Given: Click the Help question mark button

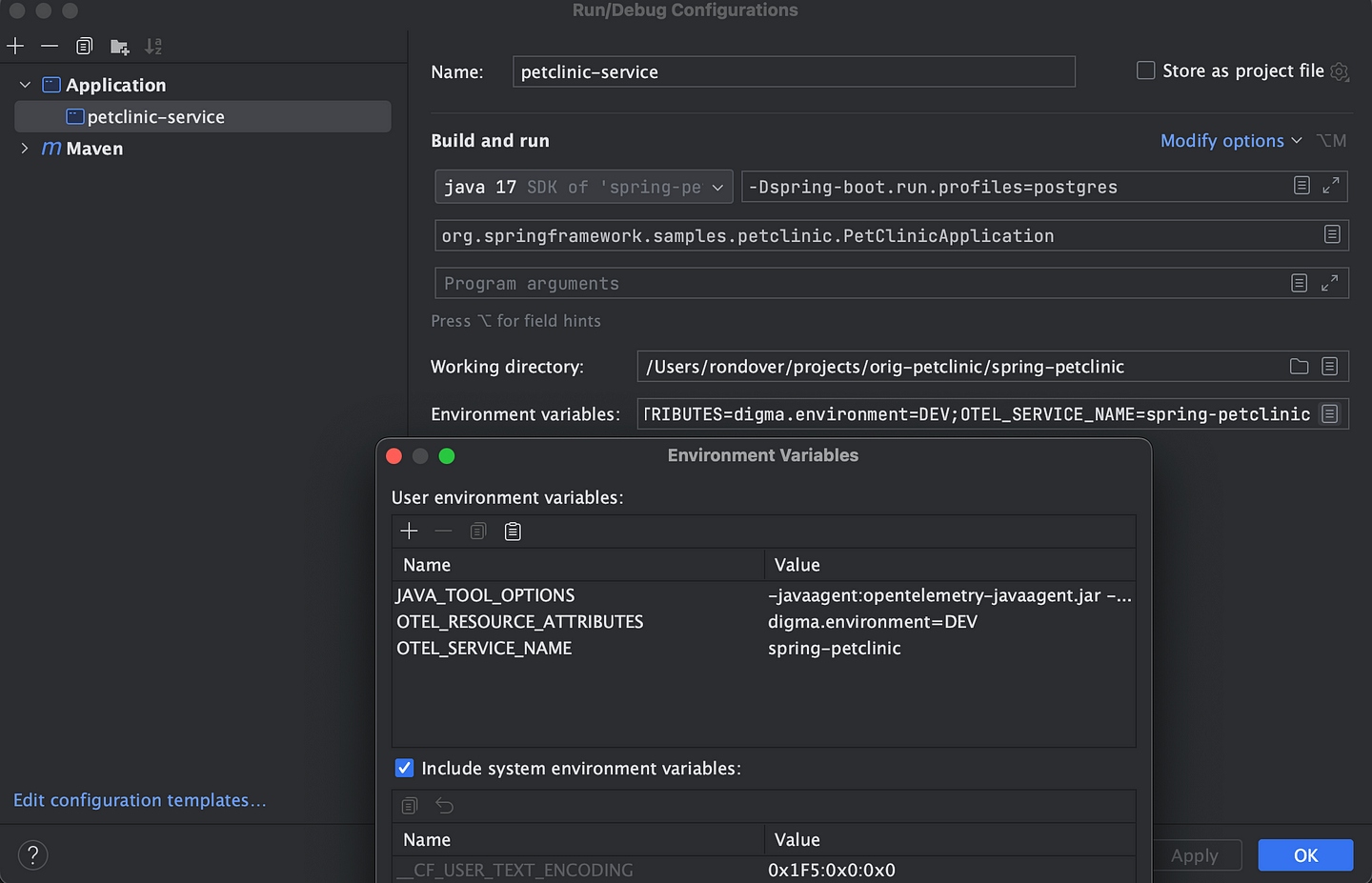Looking at the screenshot, I should [32, 854].
